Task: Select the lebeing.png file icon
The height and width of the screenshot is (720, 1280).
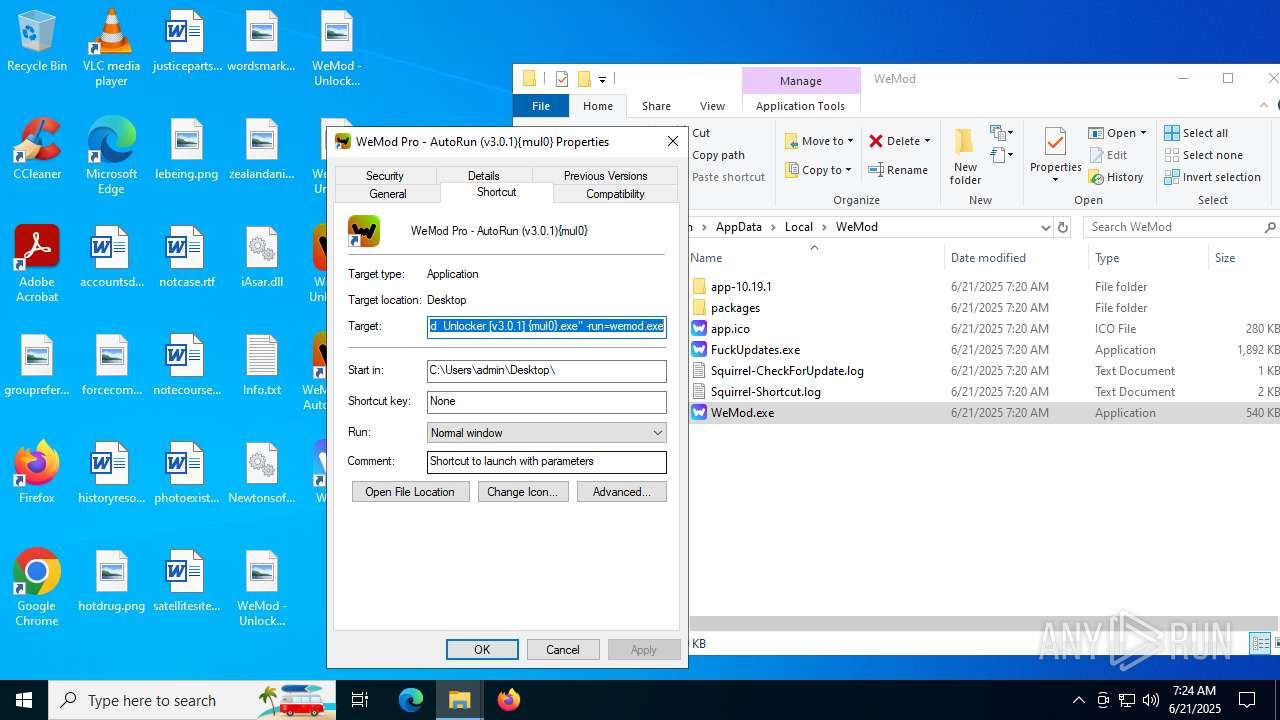Action: click(186, 149)
